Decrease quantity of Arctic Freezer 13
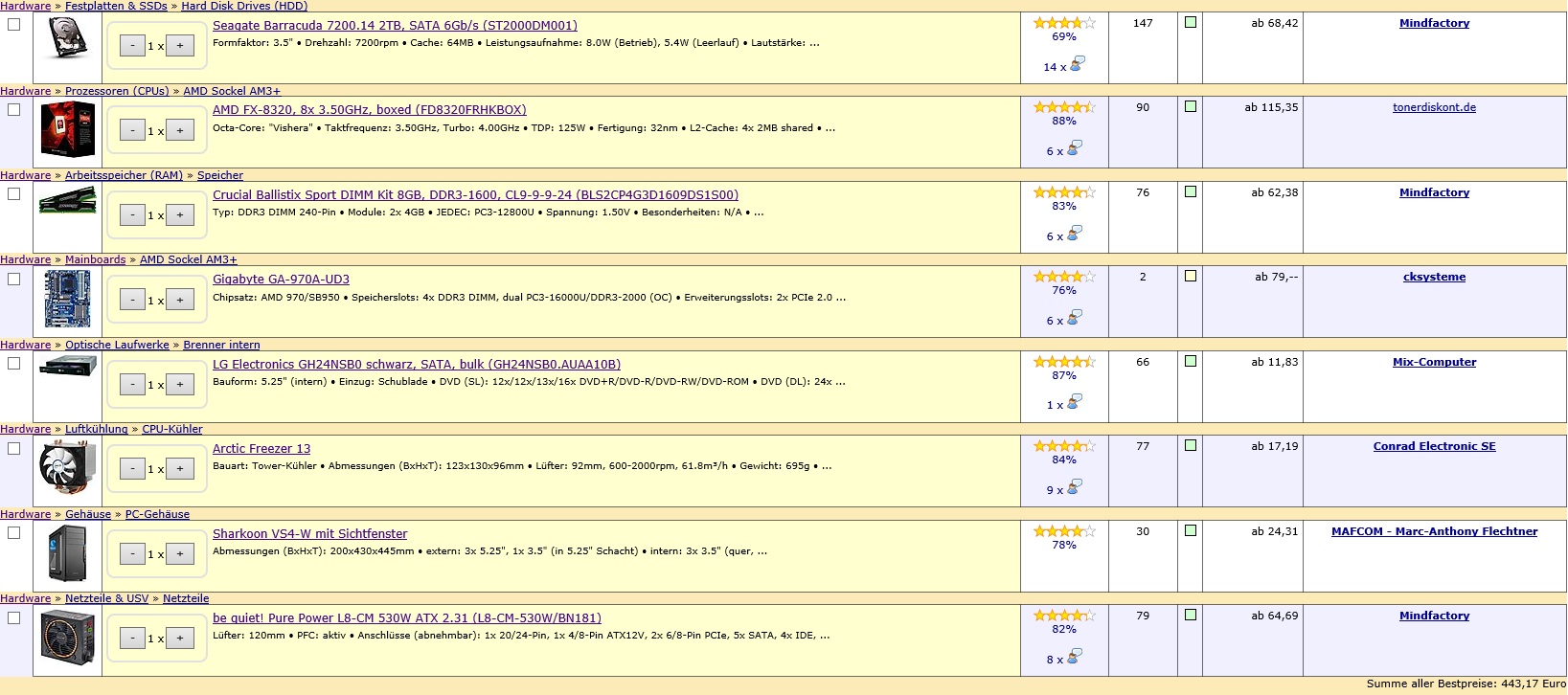 point(132,469)
